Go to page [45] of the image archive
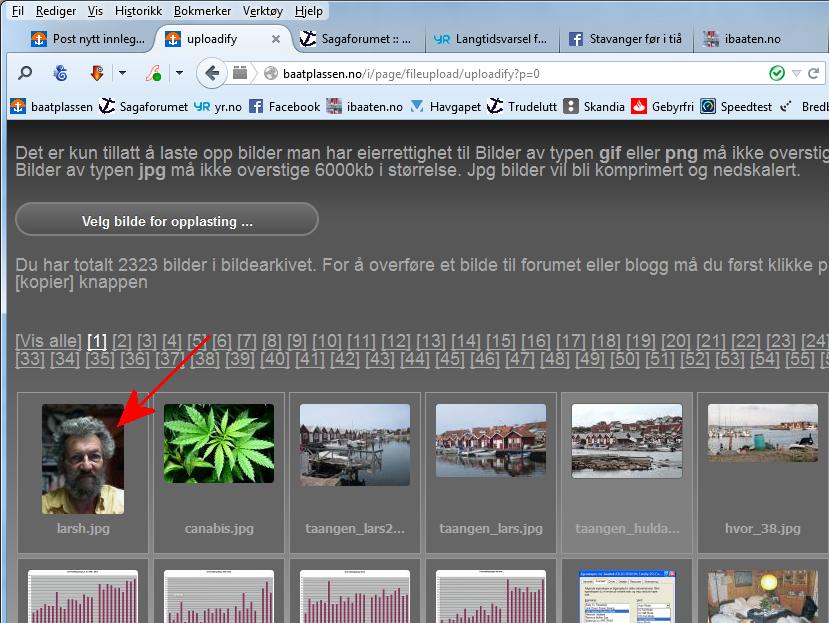The height and width of the screenshot is (623, 829). [449, 359]
